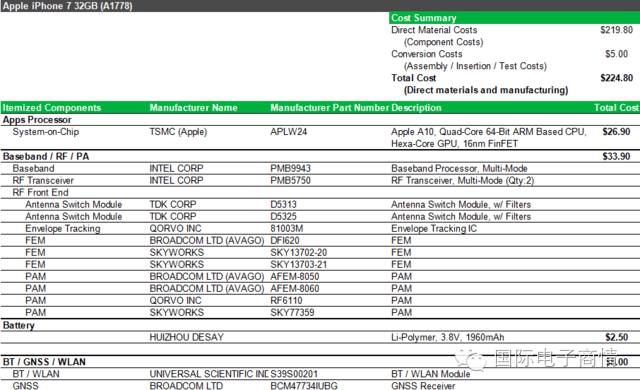Select the 'BT / GNSS / WLAN' section heading
The height and width of the screenshot is (390, 640).
point(44,362)
